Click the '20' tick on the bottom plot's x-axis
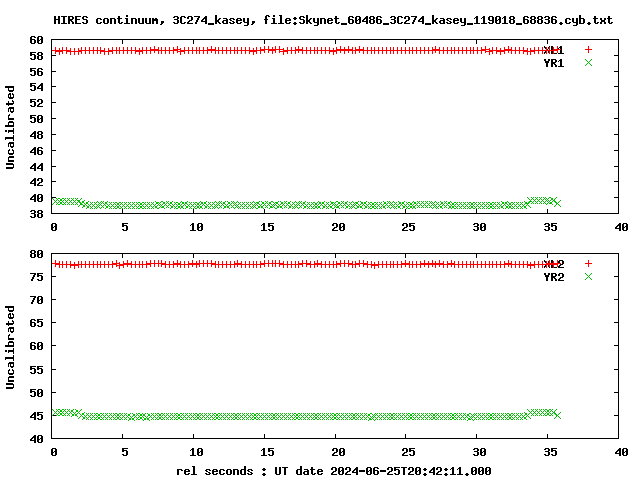Screen dimensions: 640x480 click(x=338, y=452)
